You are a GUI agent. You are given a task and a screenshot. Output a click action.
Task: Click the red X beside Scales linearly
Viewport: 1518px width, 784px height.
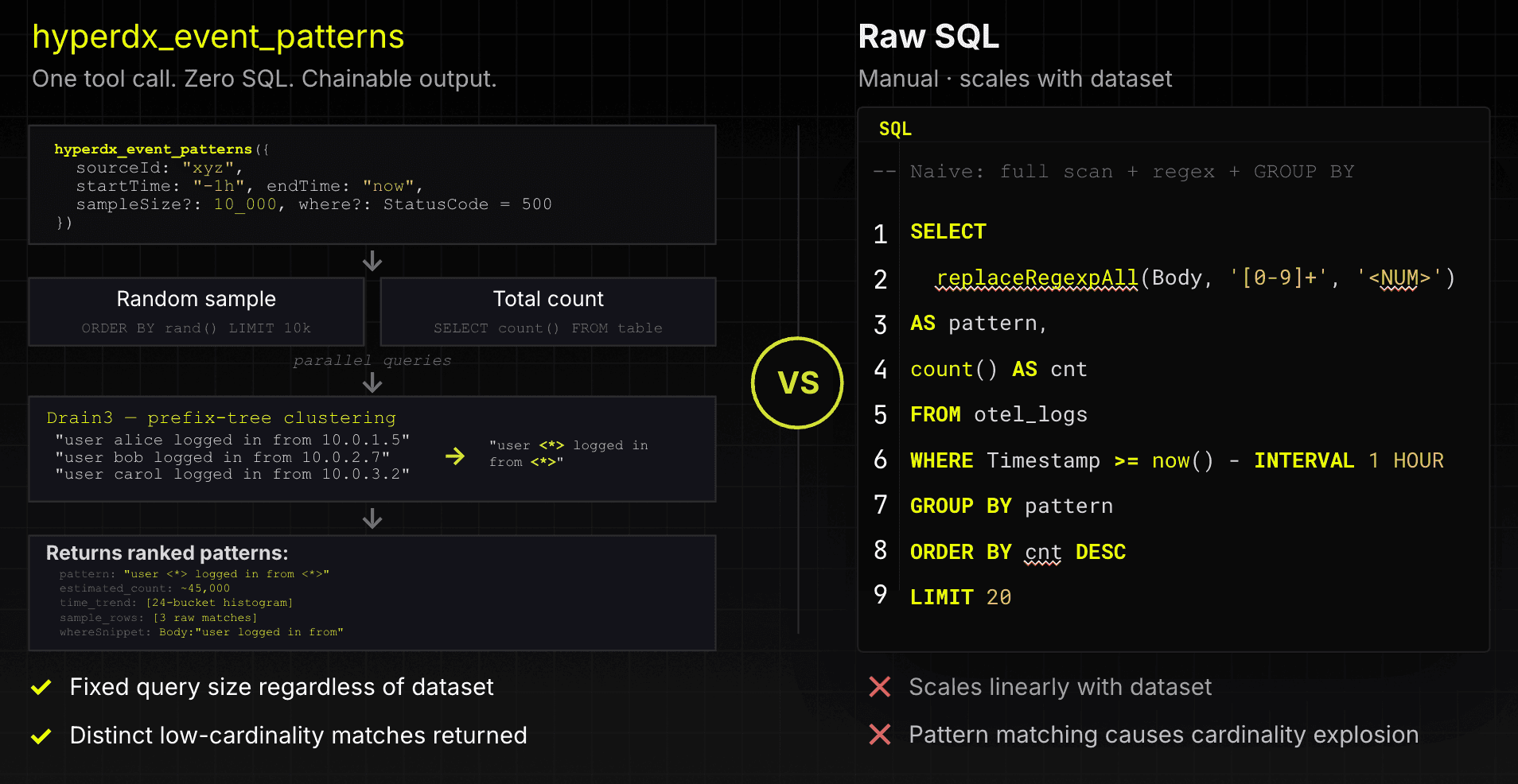(880, 687)
